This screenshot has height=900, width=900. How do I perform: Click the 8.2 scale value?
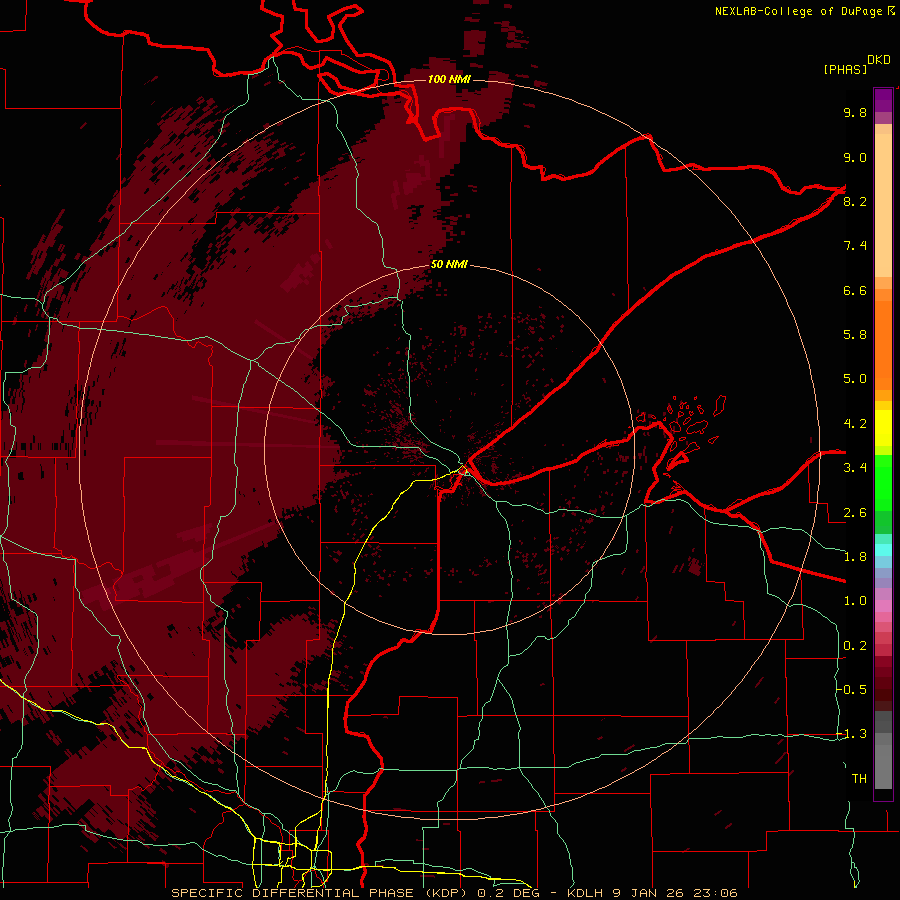(x=855, y=201)
